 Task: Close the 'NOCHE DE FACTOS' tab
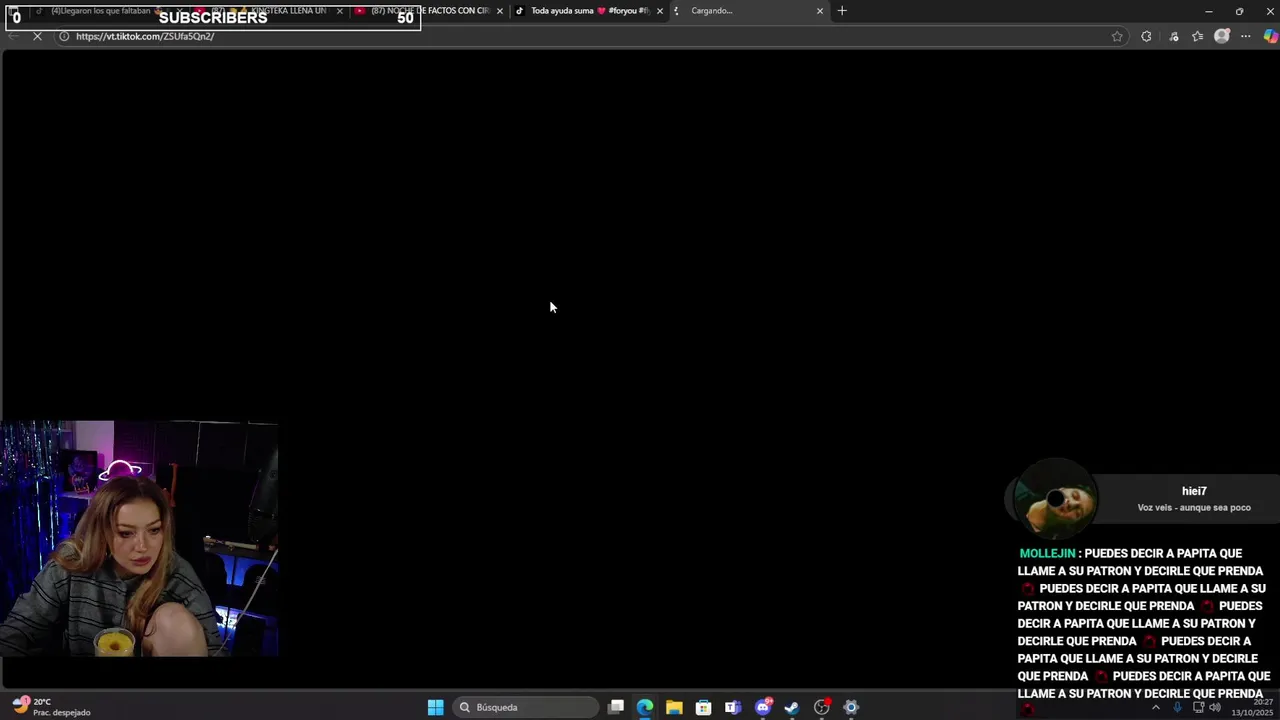point(500,11)
